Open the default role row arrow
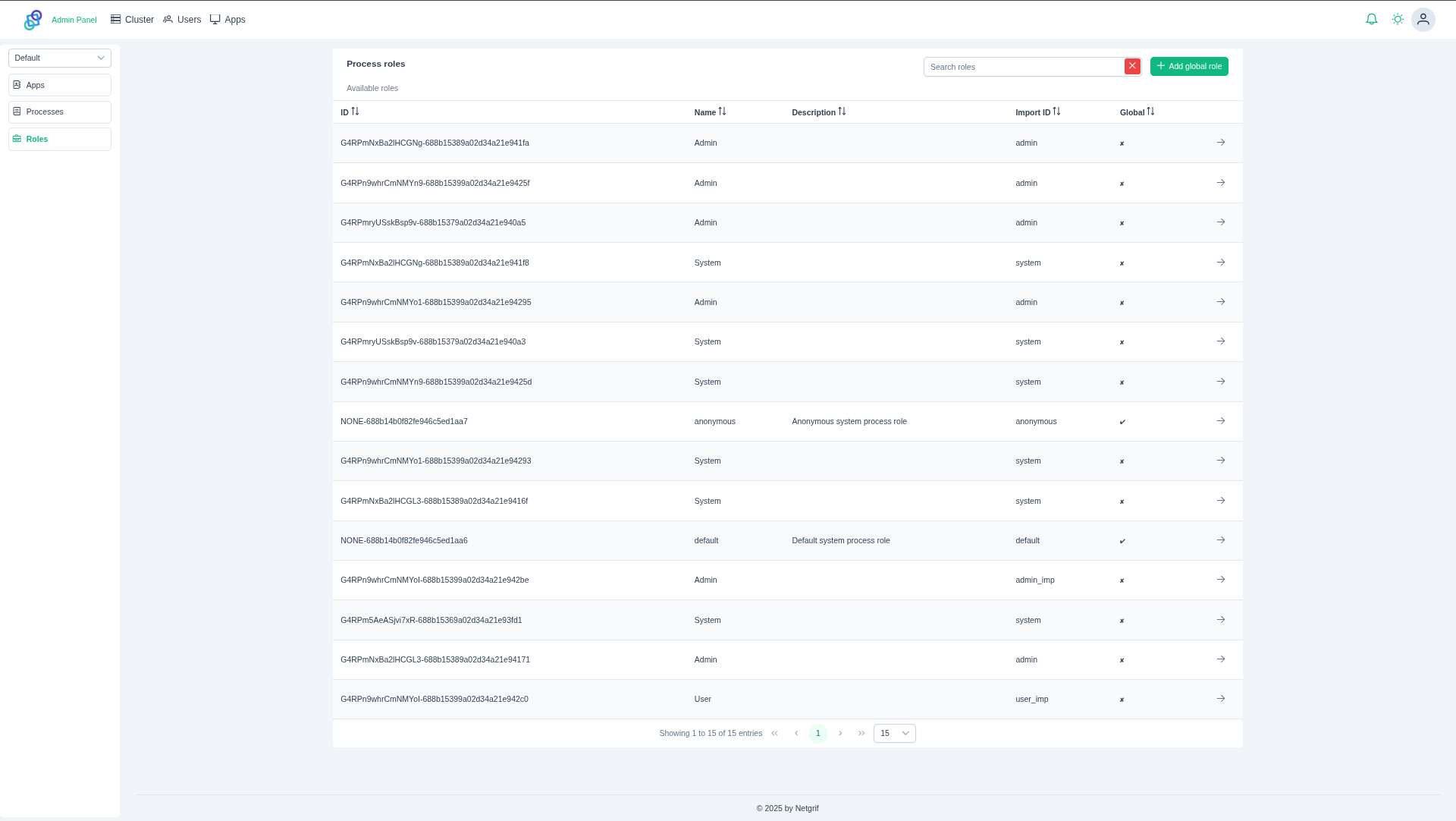 [x=1221, y=540]
